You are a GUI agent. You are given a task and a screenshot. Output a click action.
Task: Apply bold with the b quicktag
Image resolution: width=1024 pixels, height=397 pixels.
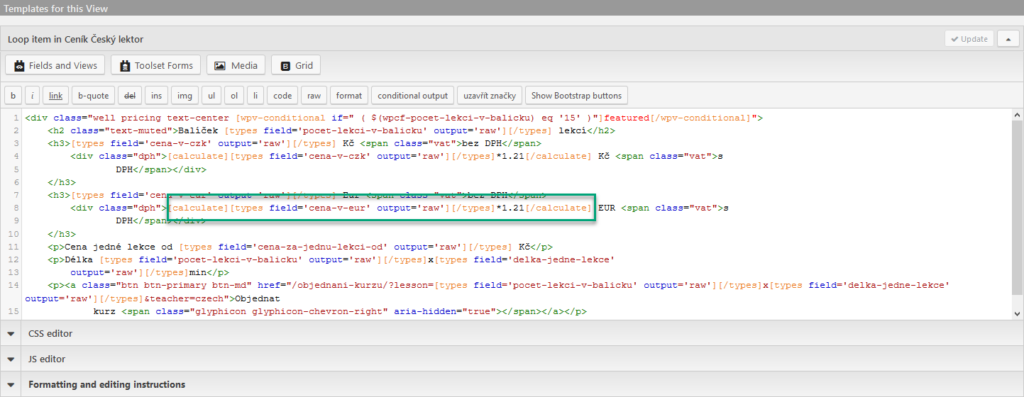click(12, 95)
